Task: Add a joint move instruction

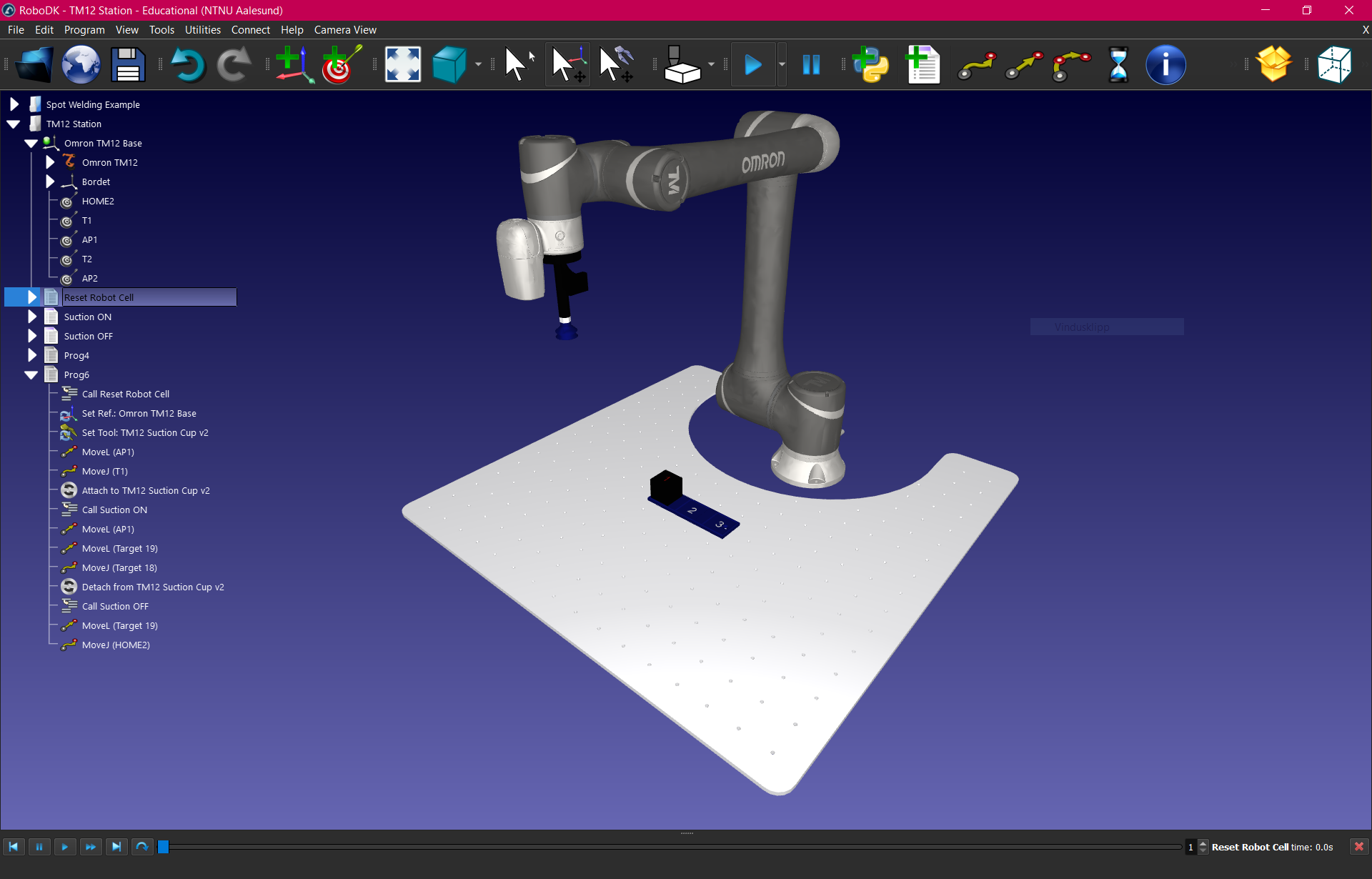Action: (x=976, y=65)
